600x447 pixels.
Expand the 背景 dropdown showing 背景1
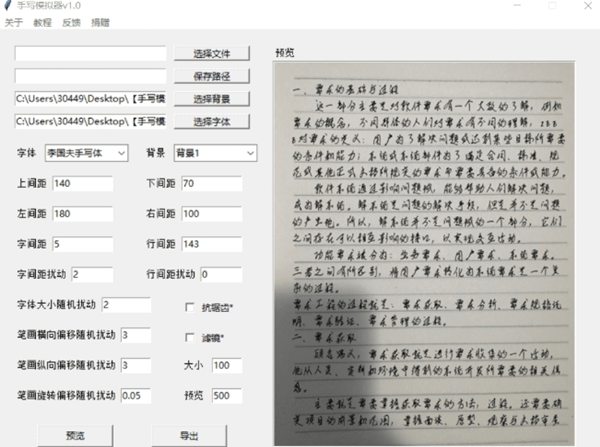(215, 153)
